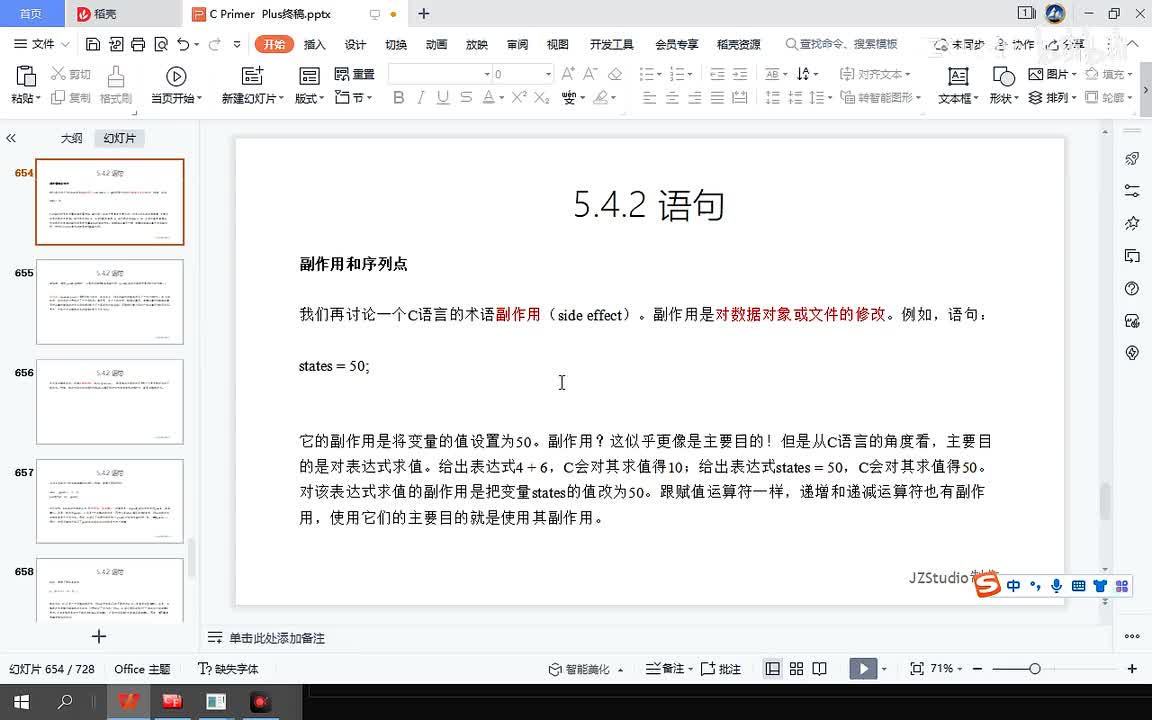Center align text
The image size is (1152, 720).
click(672, 97)
